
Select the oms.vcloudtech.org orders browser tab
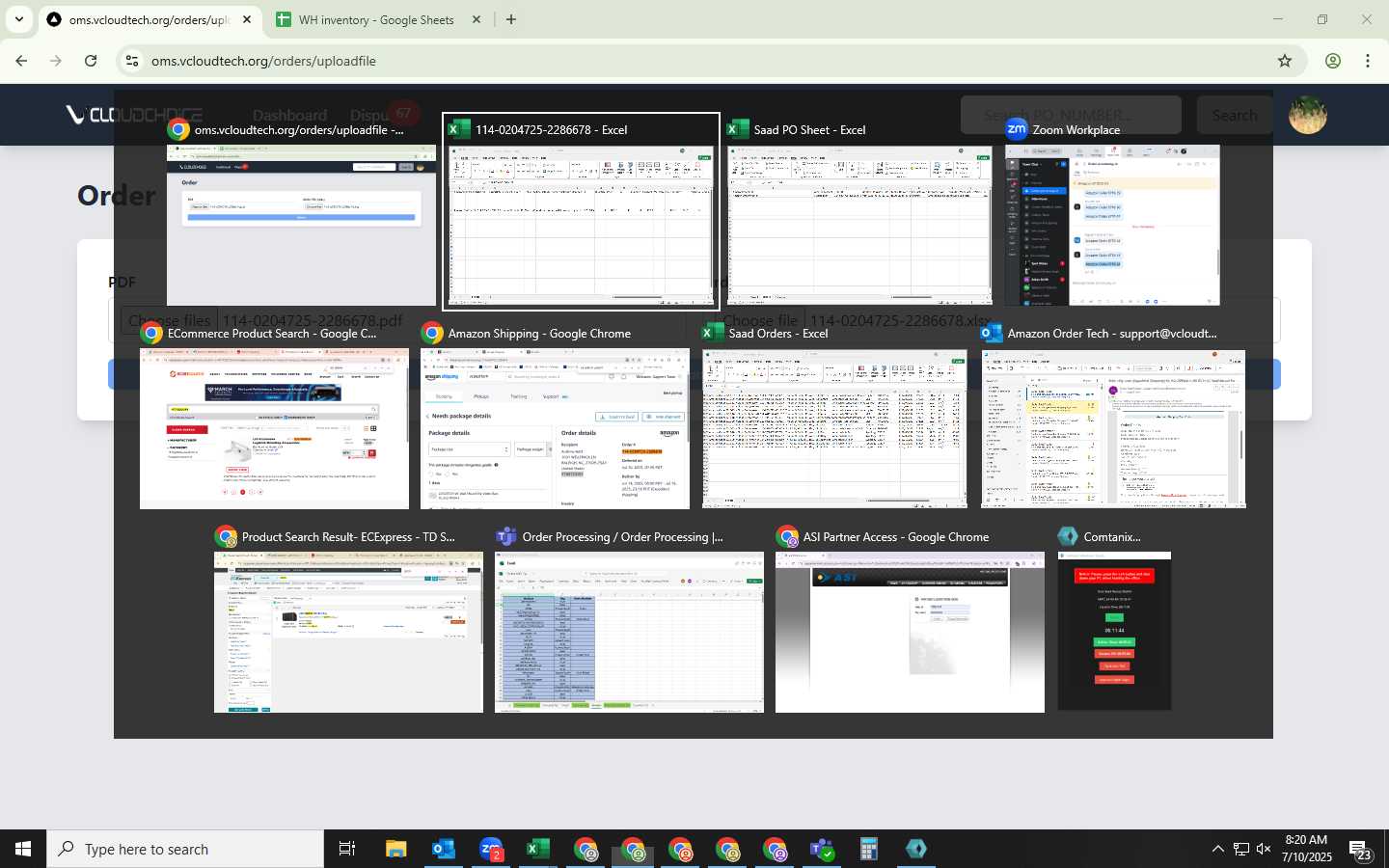tap(150, 19)
